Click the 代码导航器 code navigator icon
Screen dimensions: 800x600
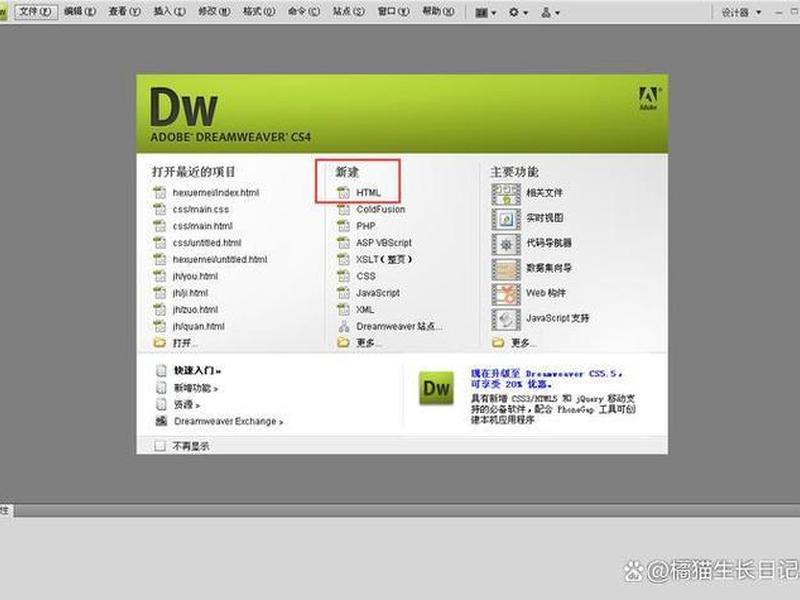(x=506, y=244)
